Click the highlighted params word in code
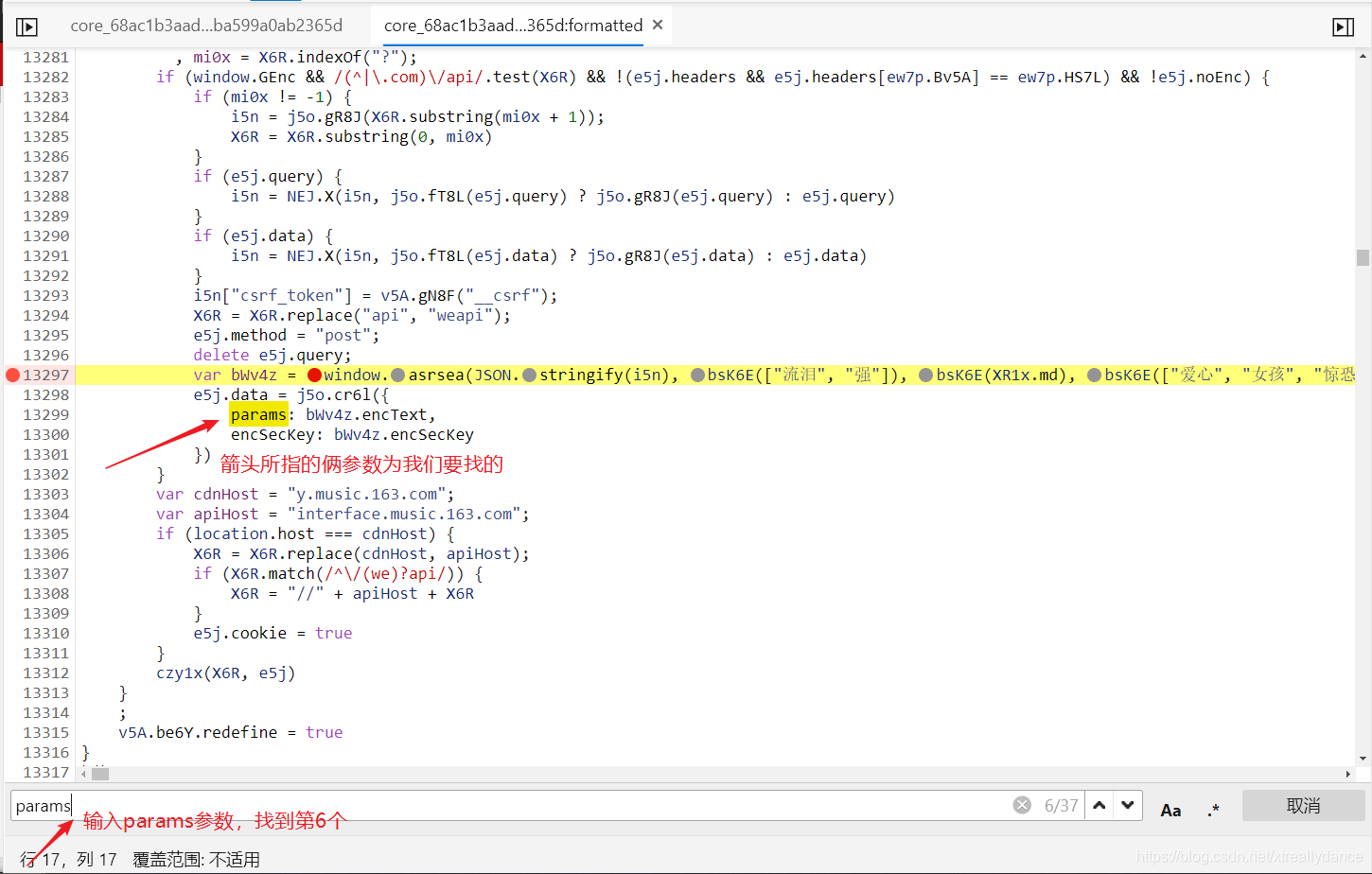 tap(258, 415)
